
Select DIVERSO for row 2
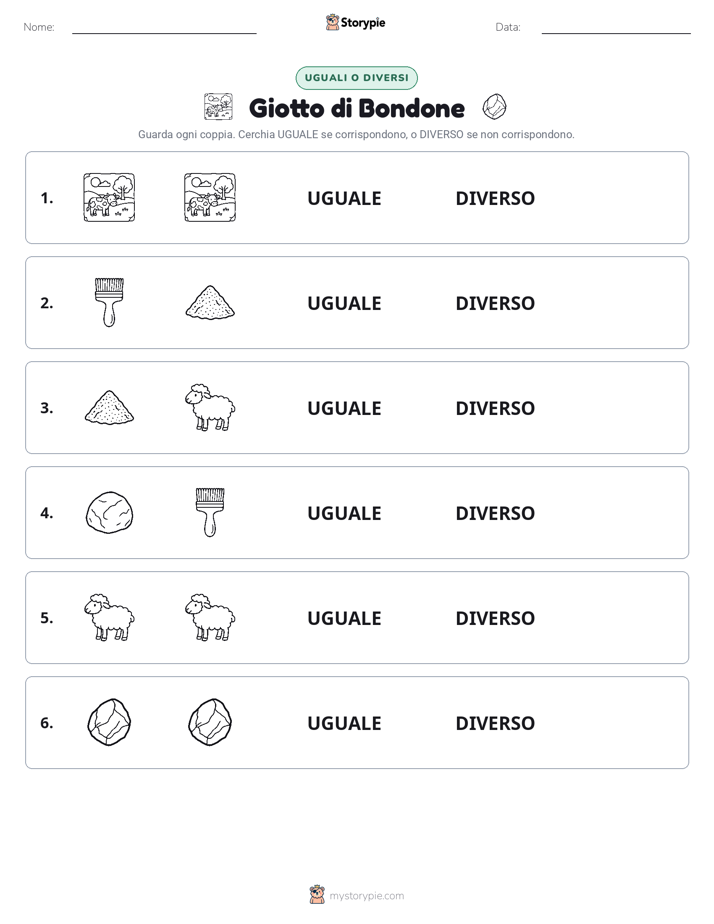[x=495, y=303]
